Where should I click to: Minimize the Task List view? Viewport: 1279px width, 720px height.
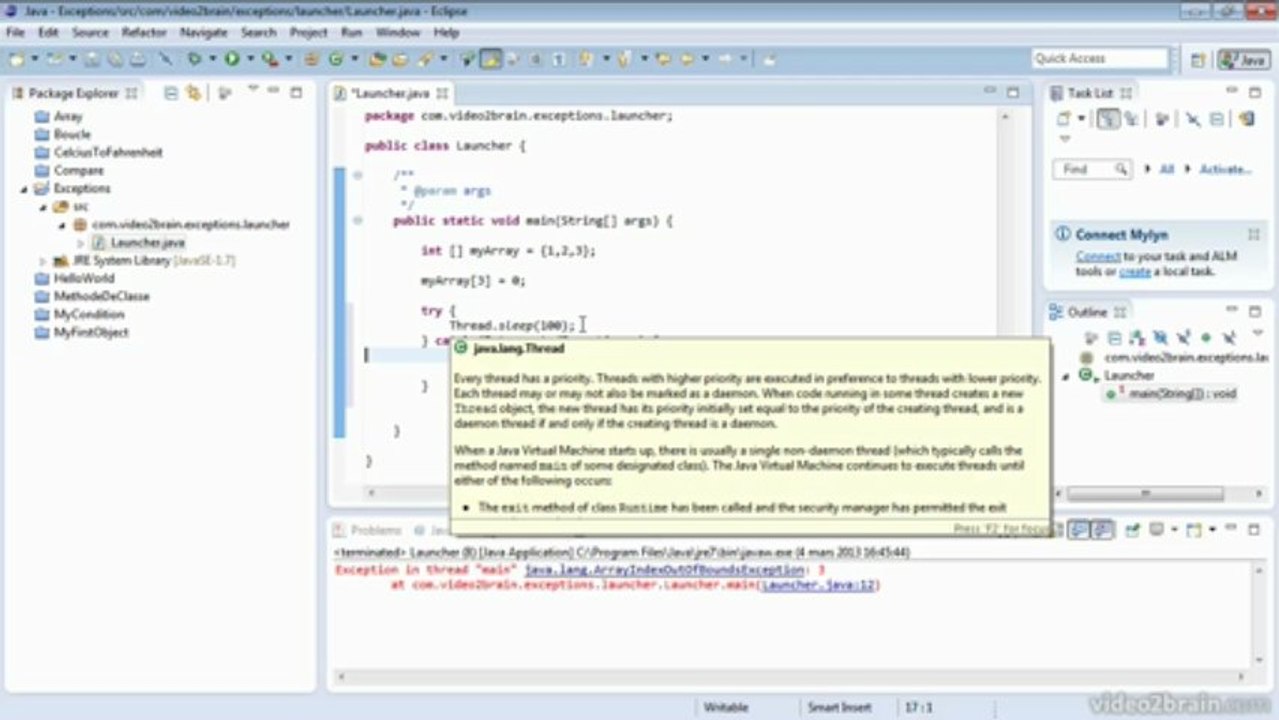coord(1232,91)
